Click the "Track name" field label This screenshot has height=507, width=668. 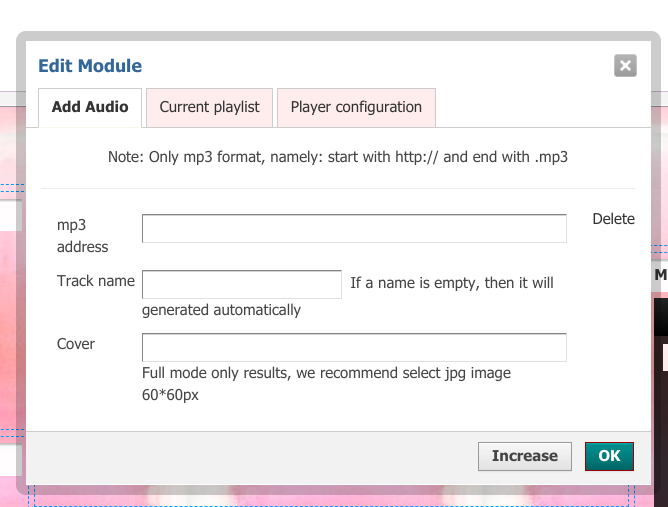[95, 281]
